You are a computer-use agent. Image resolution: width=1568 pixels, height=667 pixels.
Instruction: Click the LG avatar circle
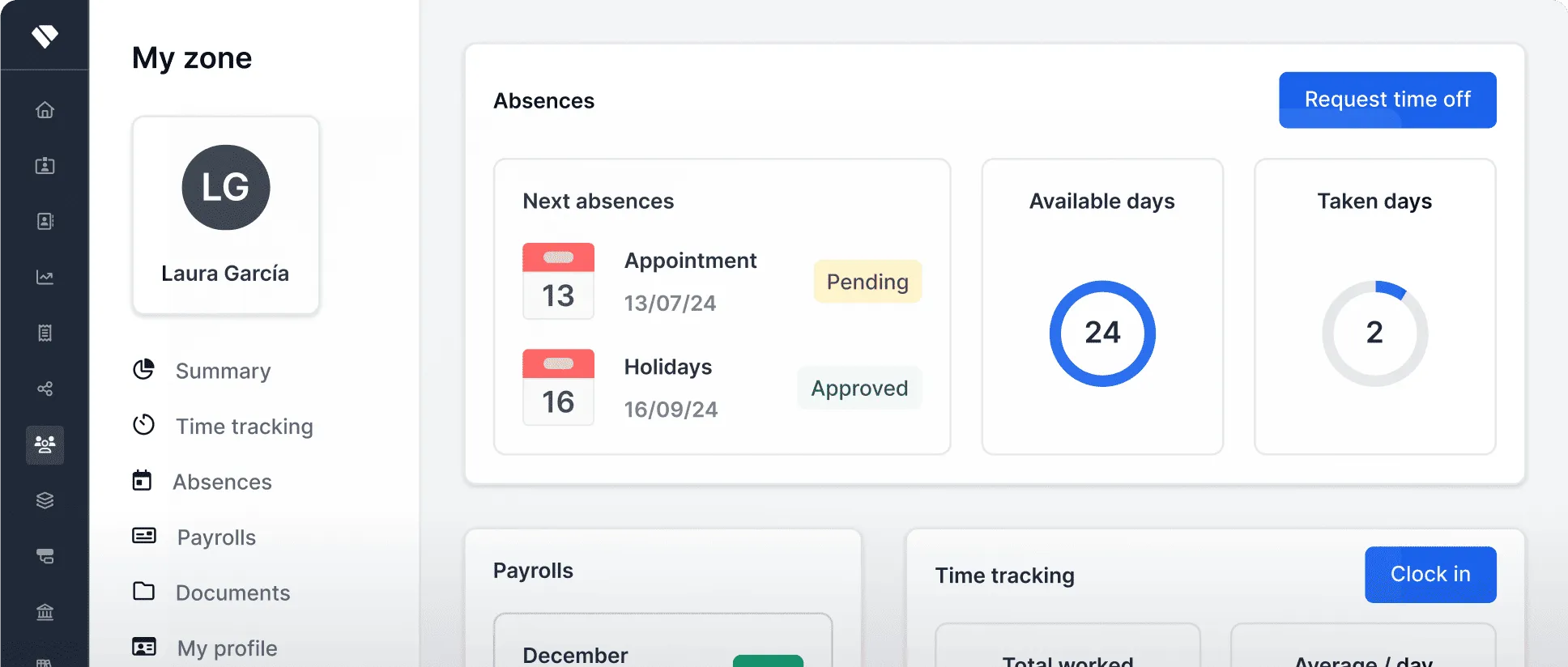coord(226,187)
